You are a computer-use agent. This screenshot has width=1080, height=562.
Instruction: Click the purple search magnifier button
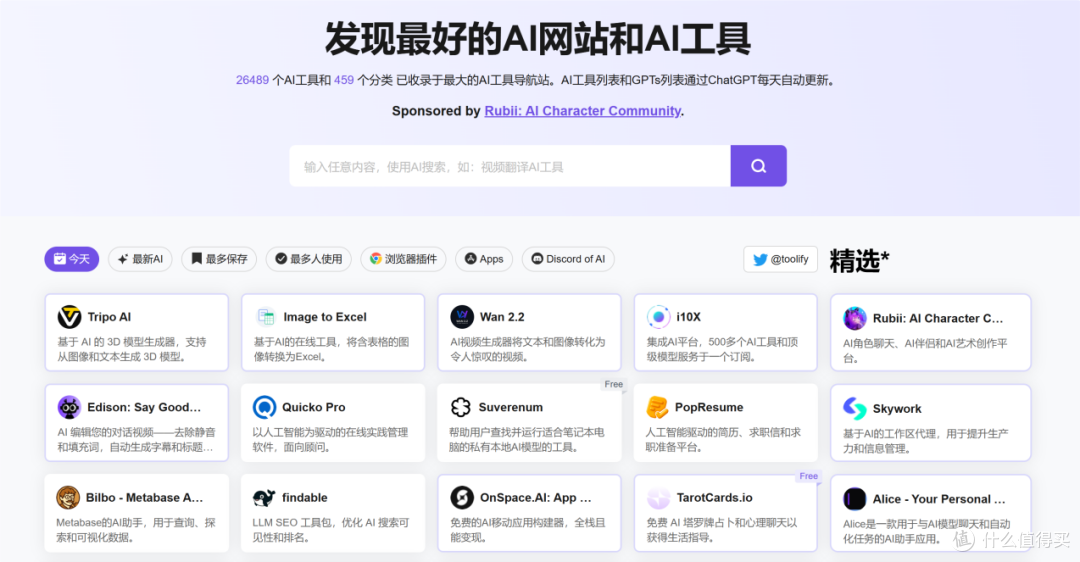click(x=758, y=166)
